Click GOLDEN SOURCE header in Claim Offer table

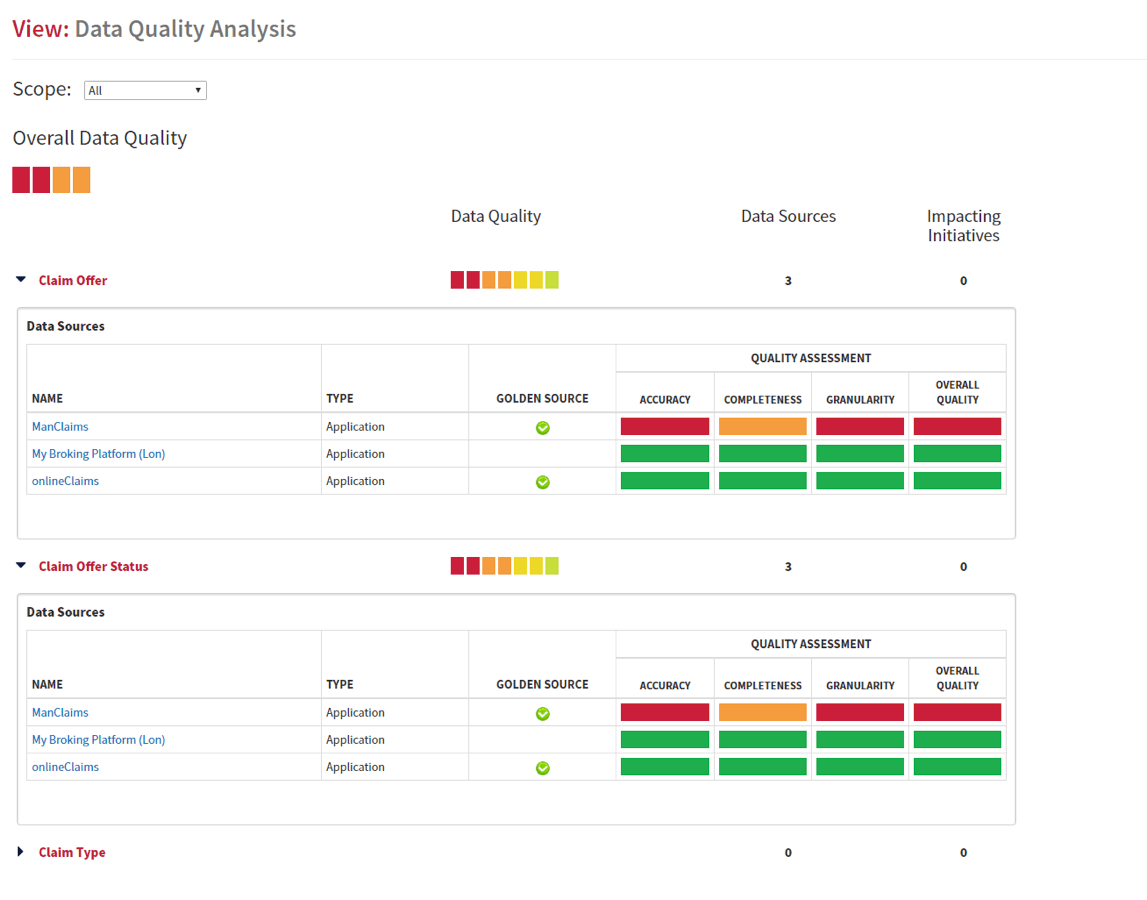click(x=542, y=399)
